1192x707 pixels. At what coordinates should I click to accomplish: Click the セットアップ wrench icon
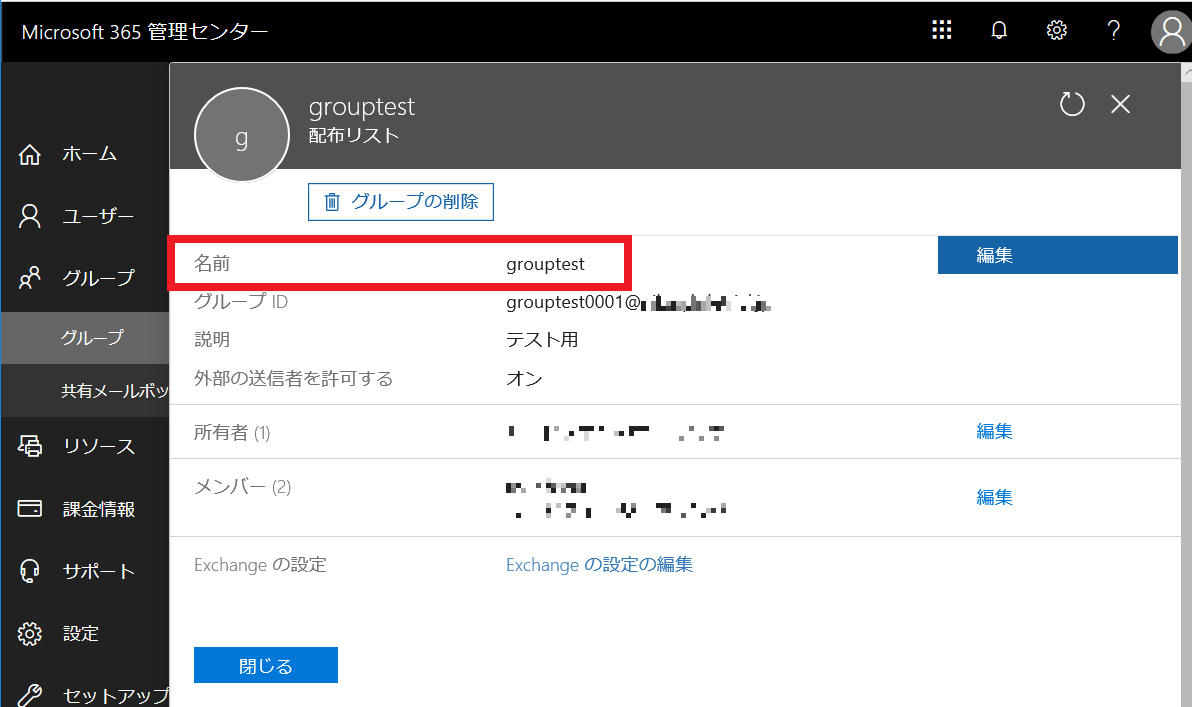tap(30, 695)
